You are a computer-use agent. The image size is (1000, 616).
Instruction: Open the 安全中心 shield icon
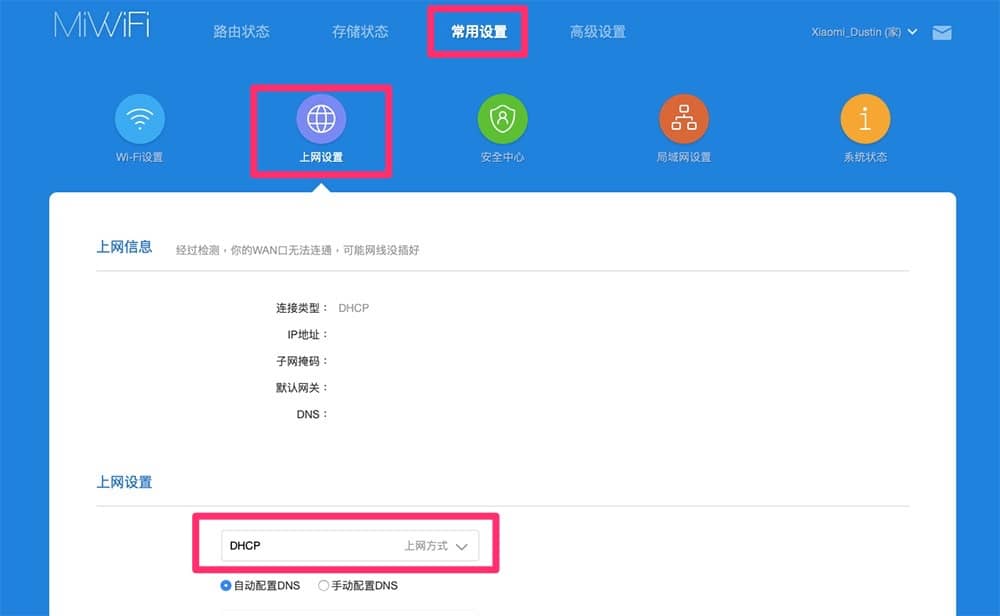(503, 119)
